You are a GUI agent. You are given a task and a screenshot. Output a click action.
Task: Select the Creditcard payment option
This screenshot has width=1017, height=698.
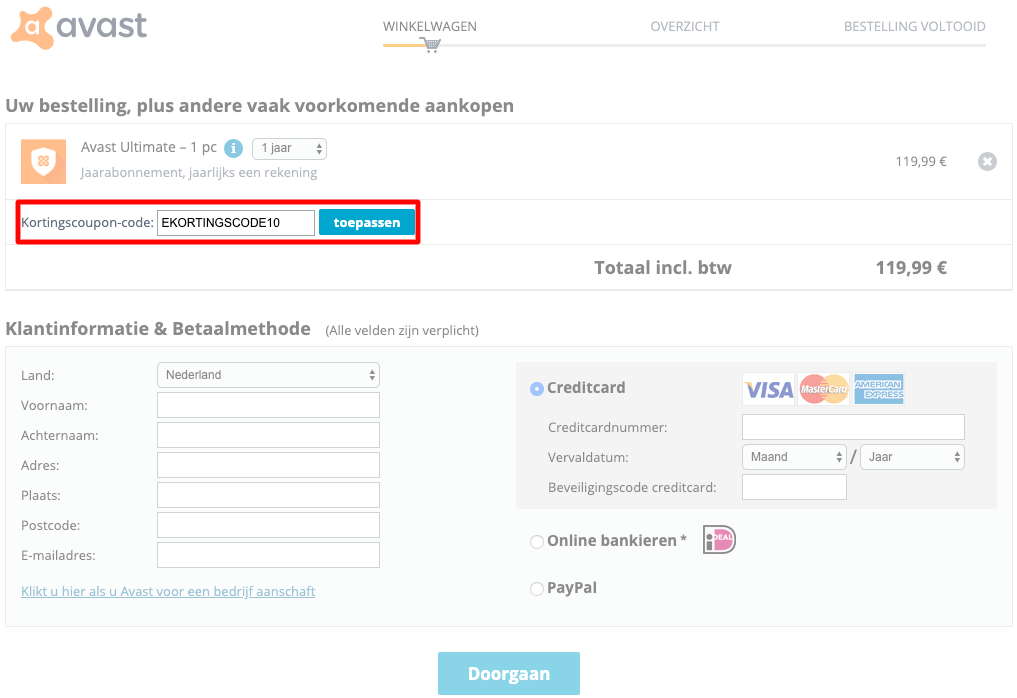(537, 389)
